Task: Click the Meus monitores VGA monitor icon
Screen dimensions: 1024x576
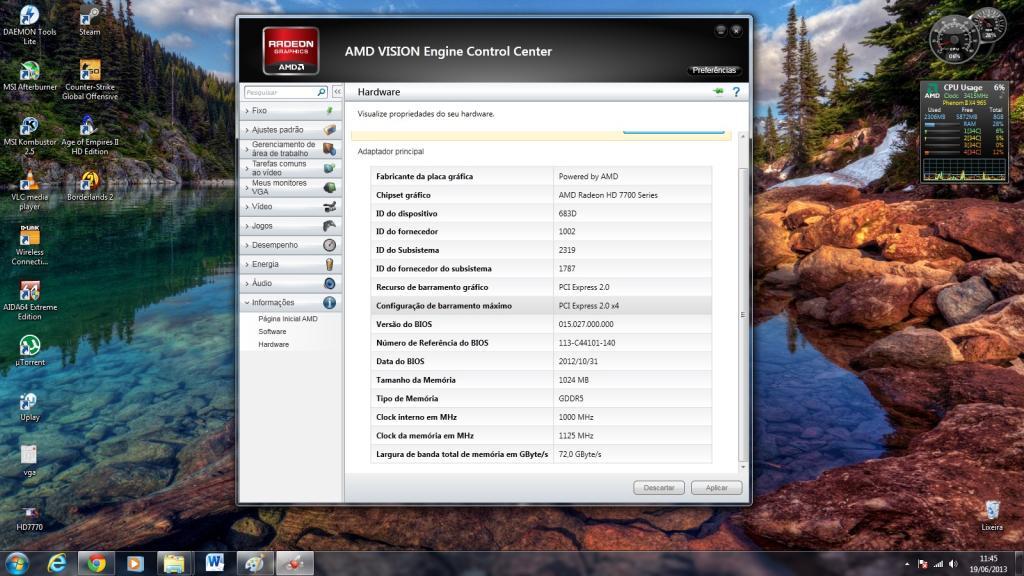Action: (x=329, y=187)
